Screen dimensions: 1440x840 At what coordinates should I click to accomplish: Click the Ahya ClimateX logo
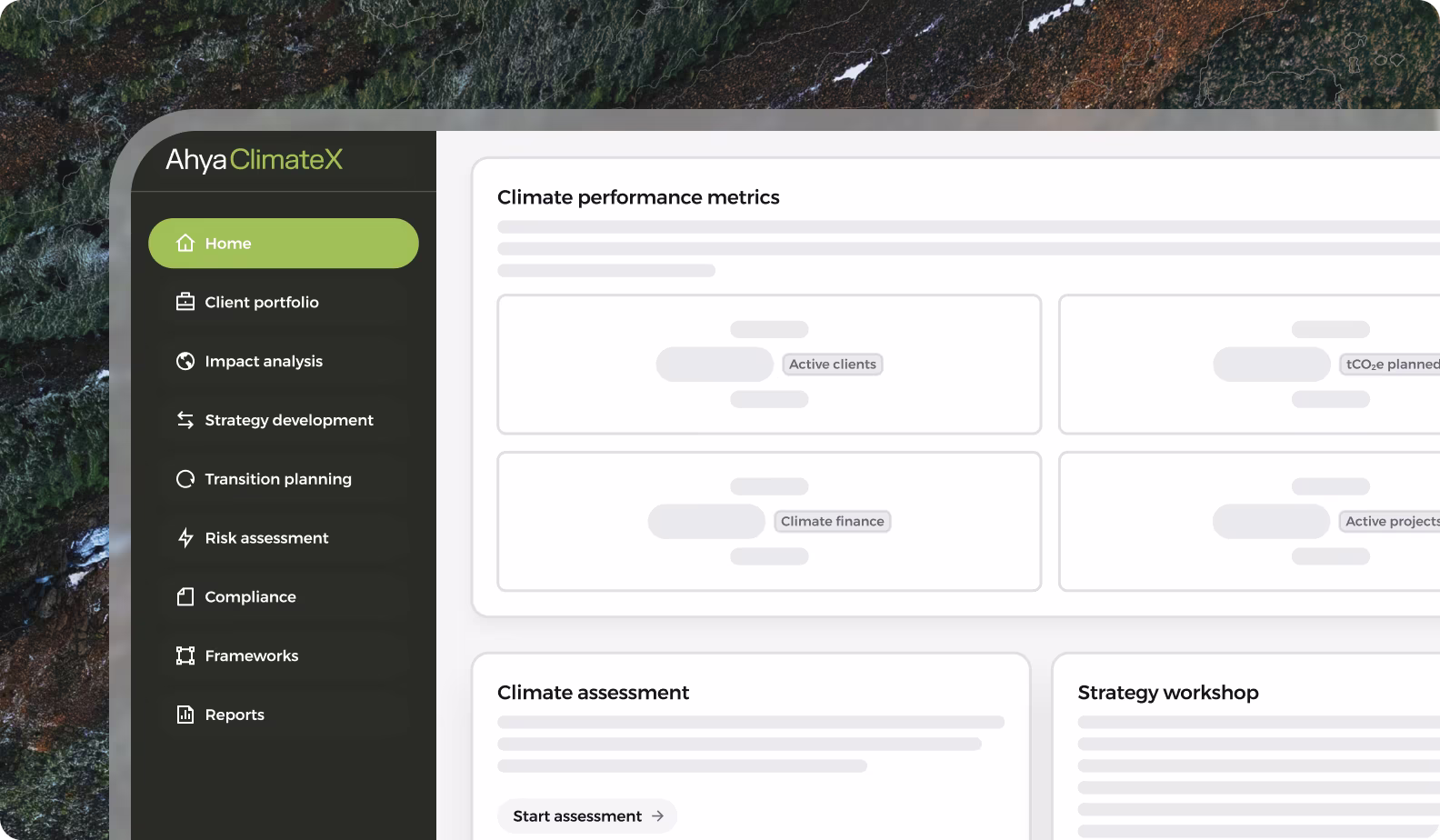point(254,160)
